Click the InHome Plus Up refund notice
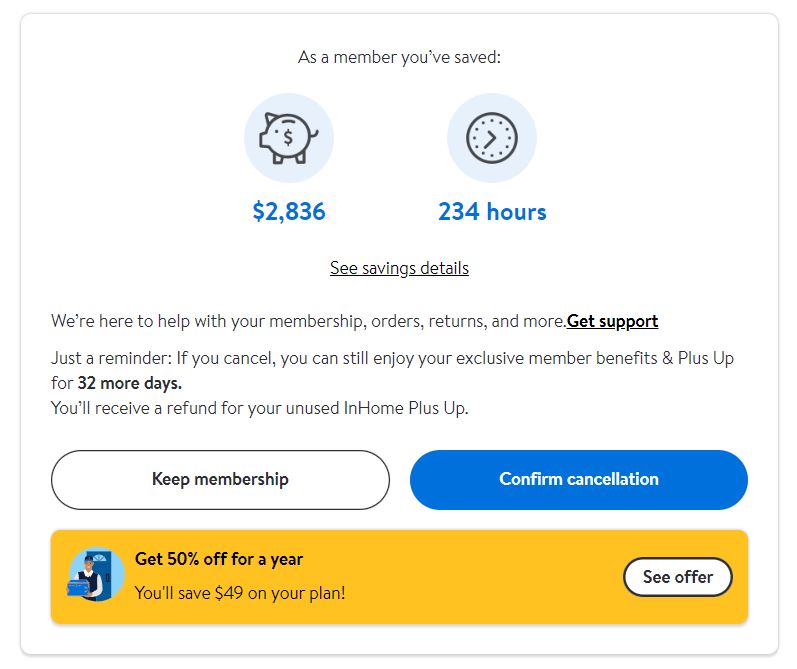797x669 pixels. coord(260,407)
